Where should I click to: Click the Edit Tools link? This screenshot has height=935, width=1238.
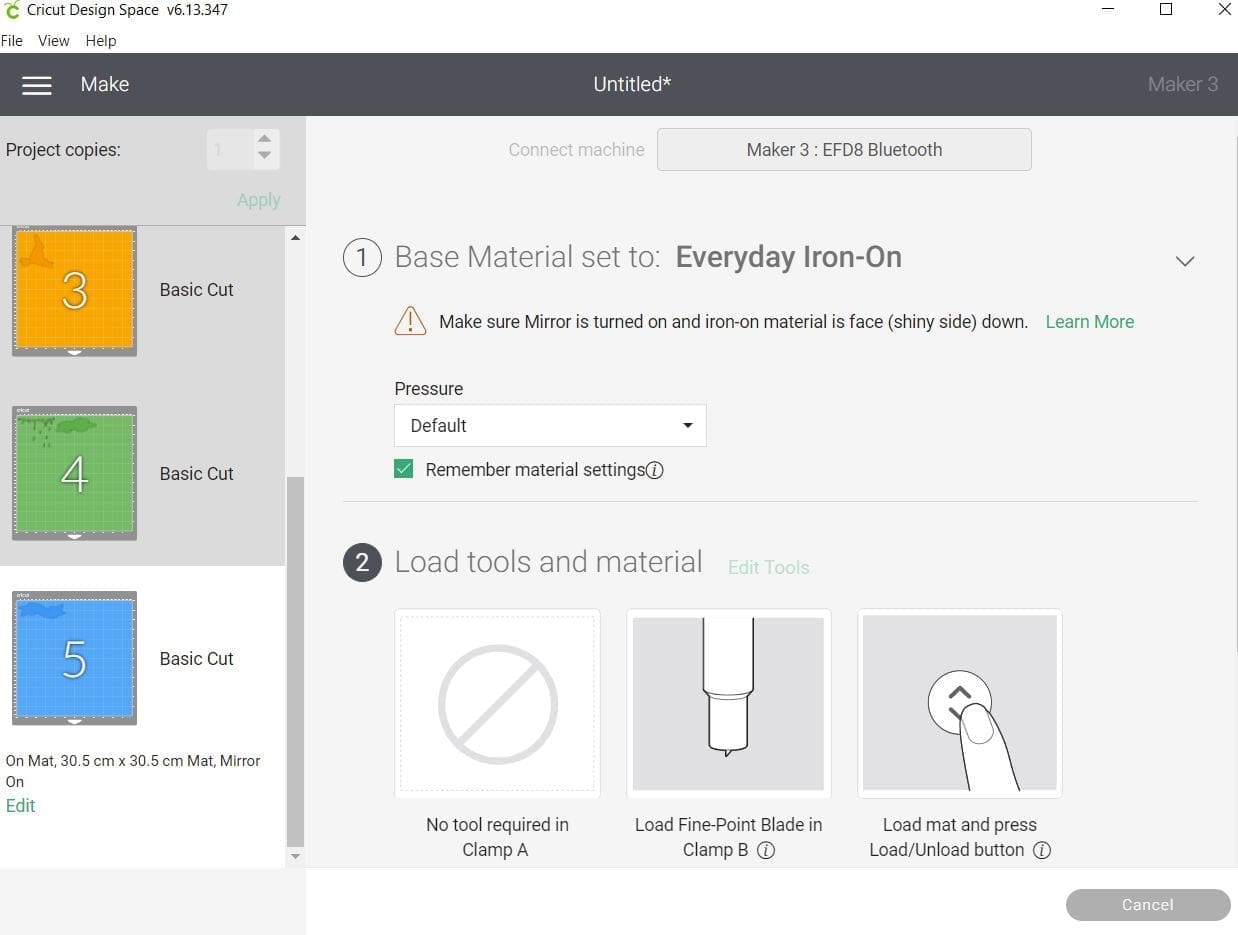(768, 567)
